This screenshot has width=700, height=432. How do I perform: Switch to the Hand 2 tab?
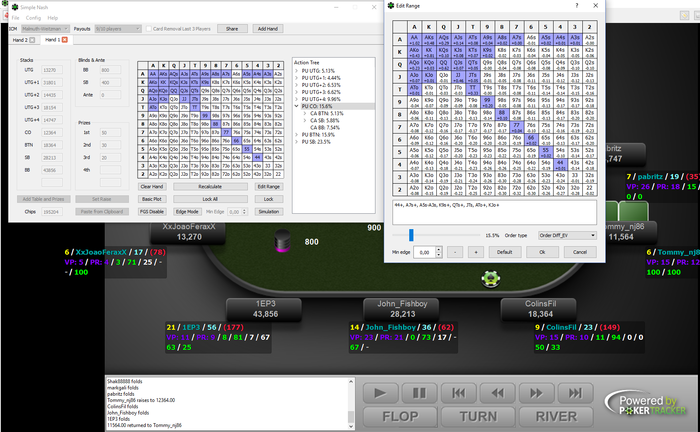pos(24,40)
